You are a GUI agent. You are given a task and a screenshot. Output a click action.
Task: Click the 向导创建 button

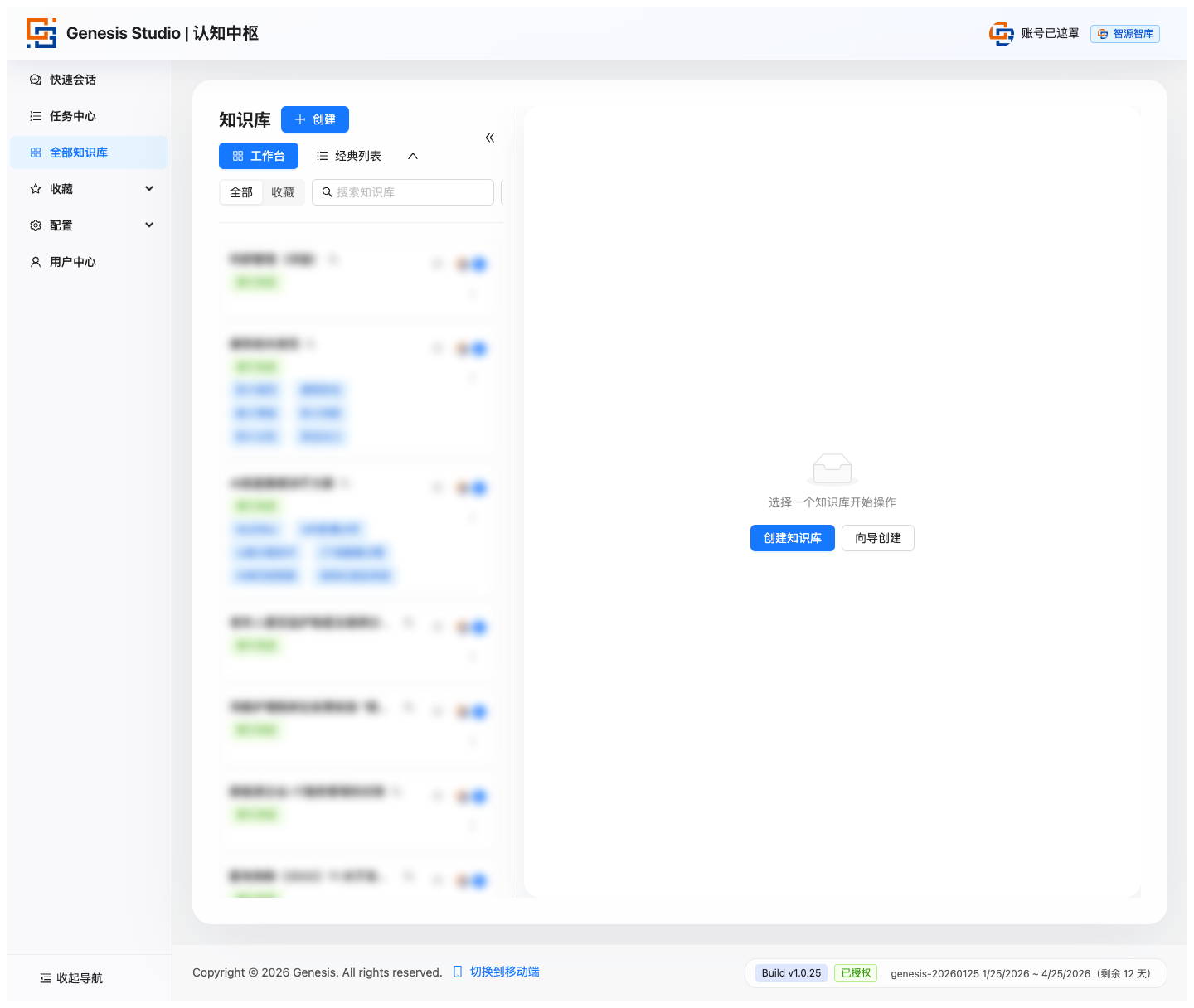tap(877, 538)
